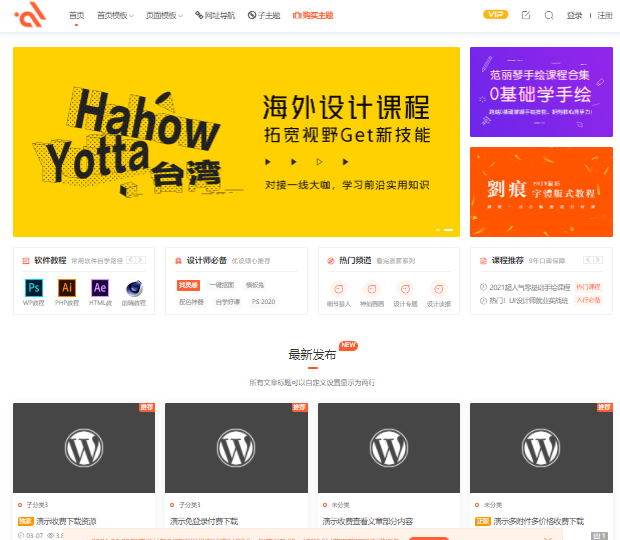The height and width of the screenshot is (540, 620).
Task: Click the write-post pencil icon
Action: 526,15
